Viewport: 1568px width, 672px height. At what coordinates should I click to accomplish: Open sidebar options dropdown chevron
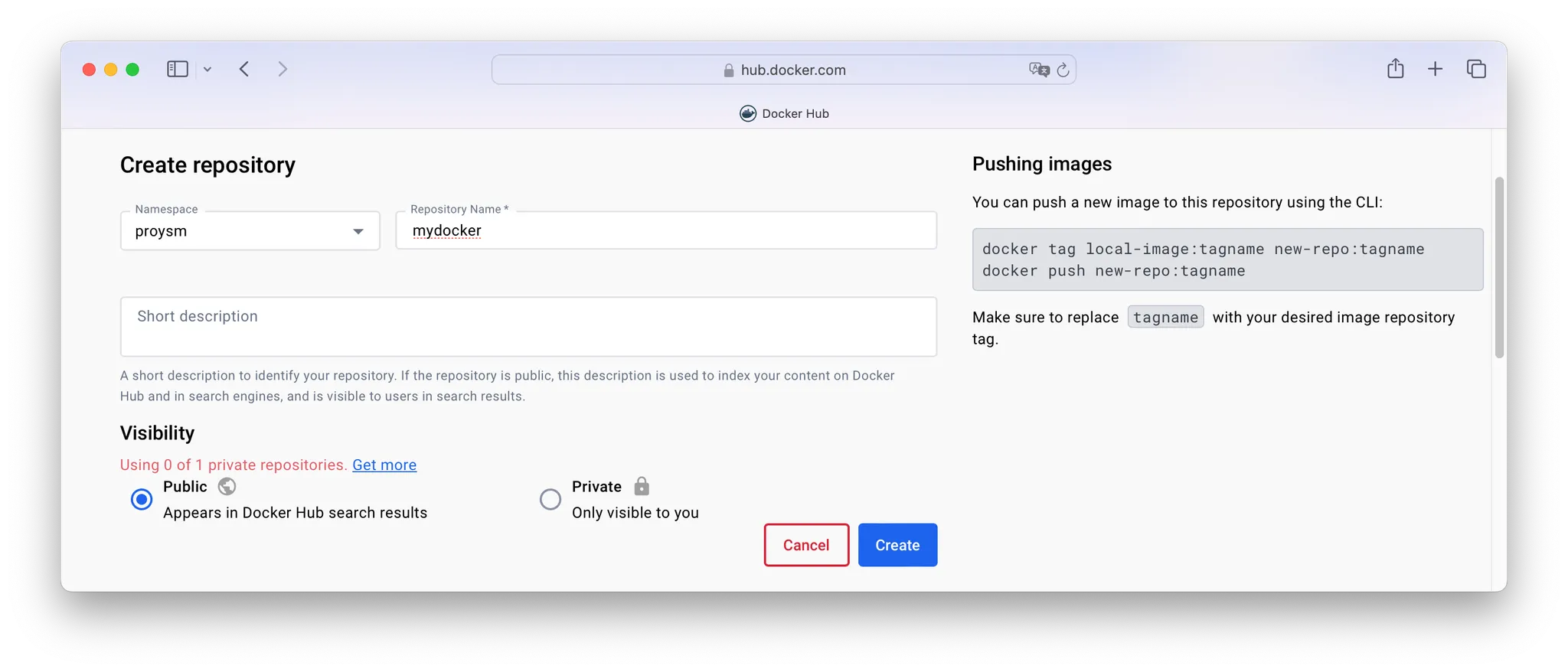point(207,70)
